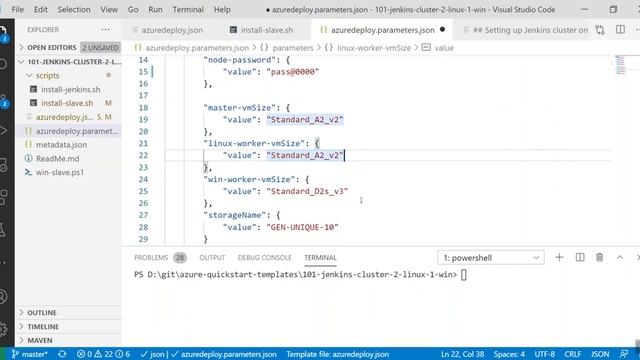Click the feedback icon in status bar

(x=624, y=354)
